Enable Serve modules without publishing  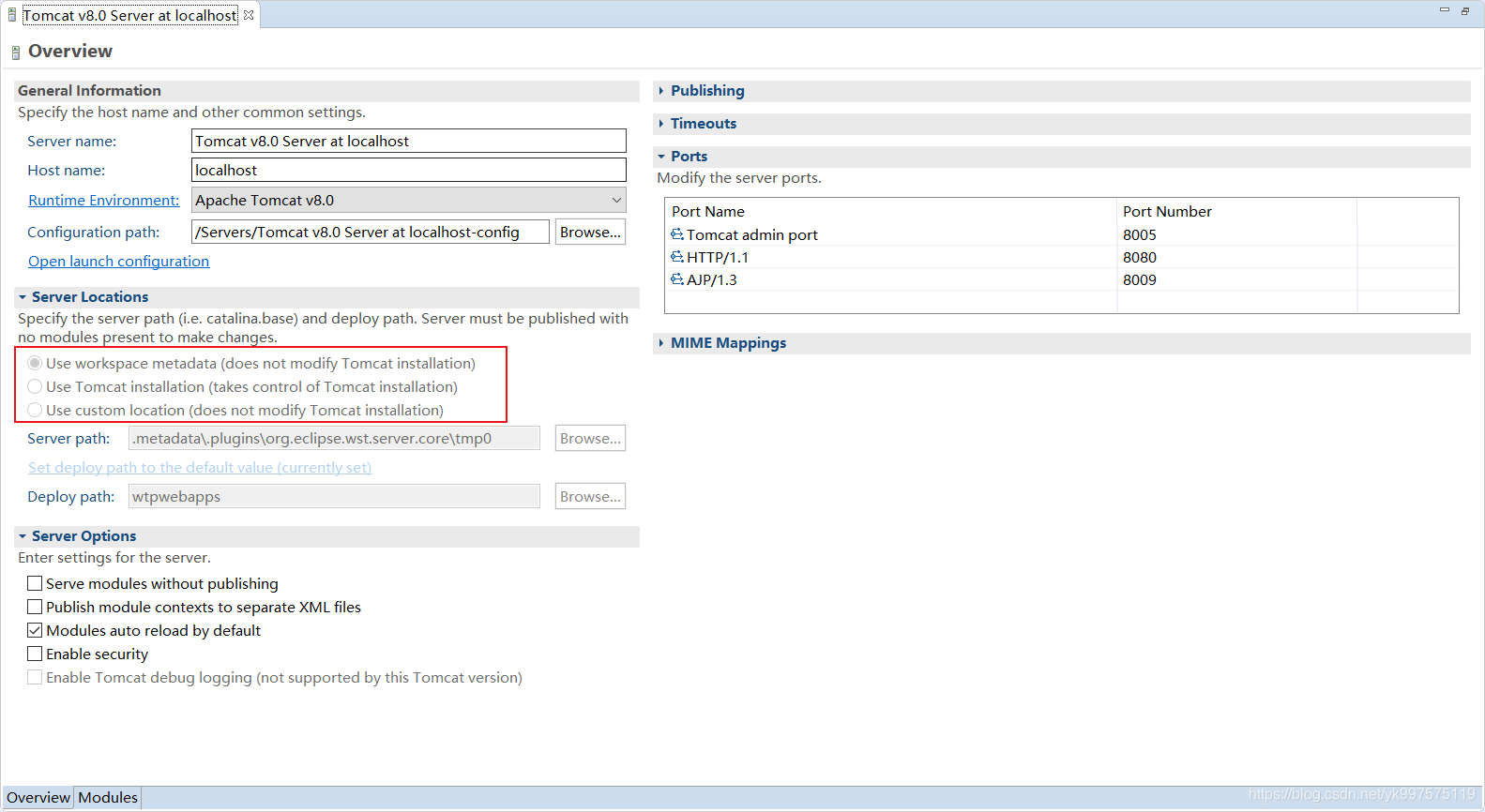coord(35,583)
